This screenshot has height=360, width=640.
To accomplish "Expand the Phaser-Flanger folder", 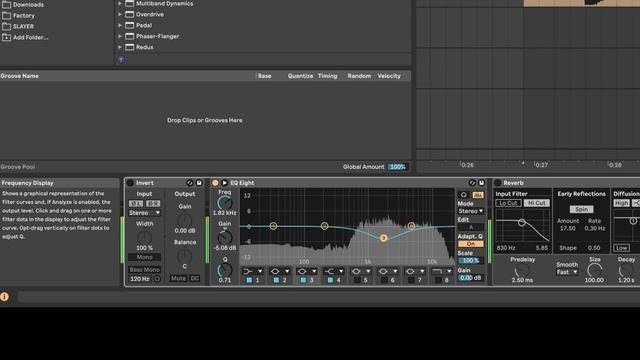I will (x=120, y=36).
